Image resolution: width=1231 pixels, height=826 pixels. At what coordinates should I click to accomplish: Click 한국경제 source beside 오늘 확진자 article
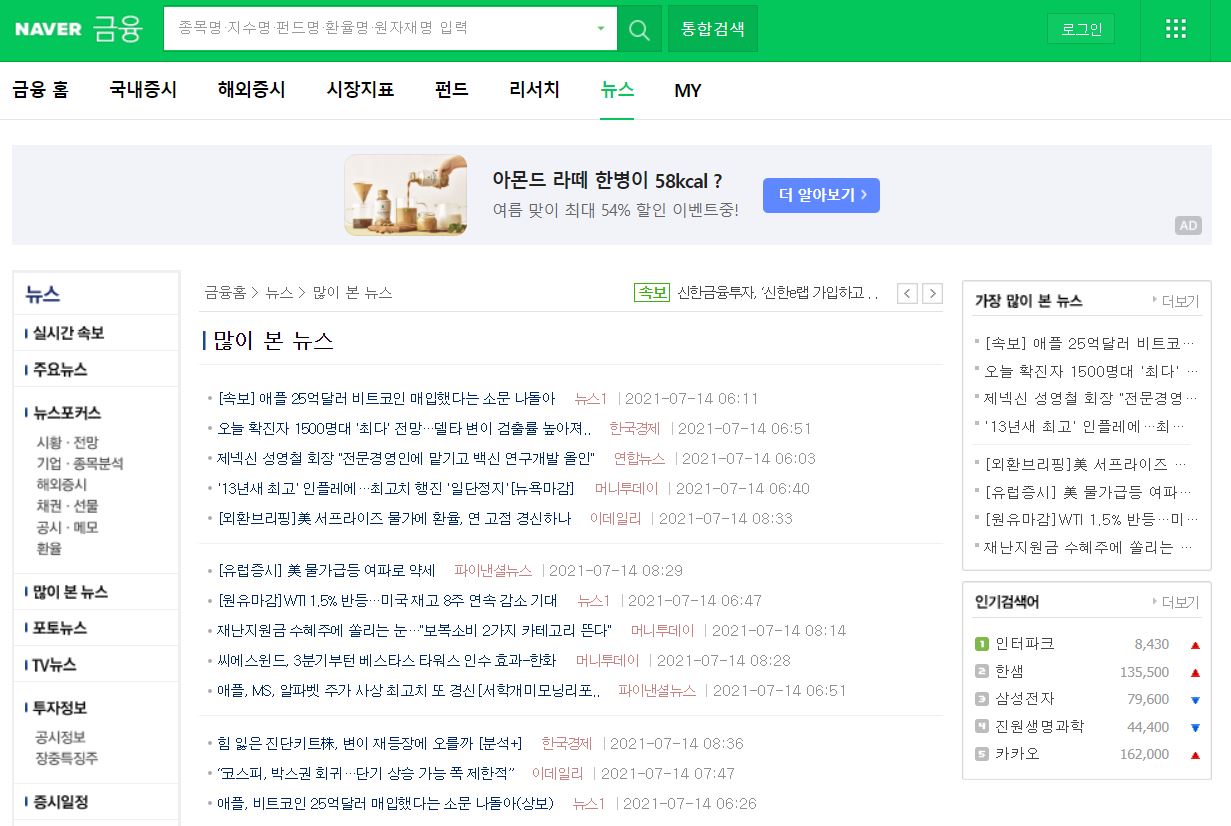(635, 429)
